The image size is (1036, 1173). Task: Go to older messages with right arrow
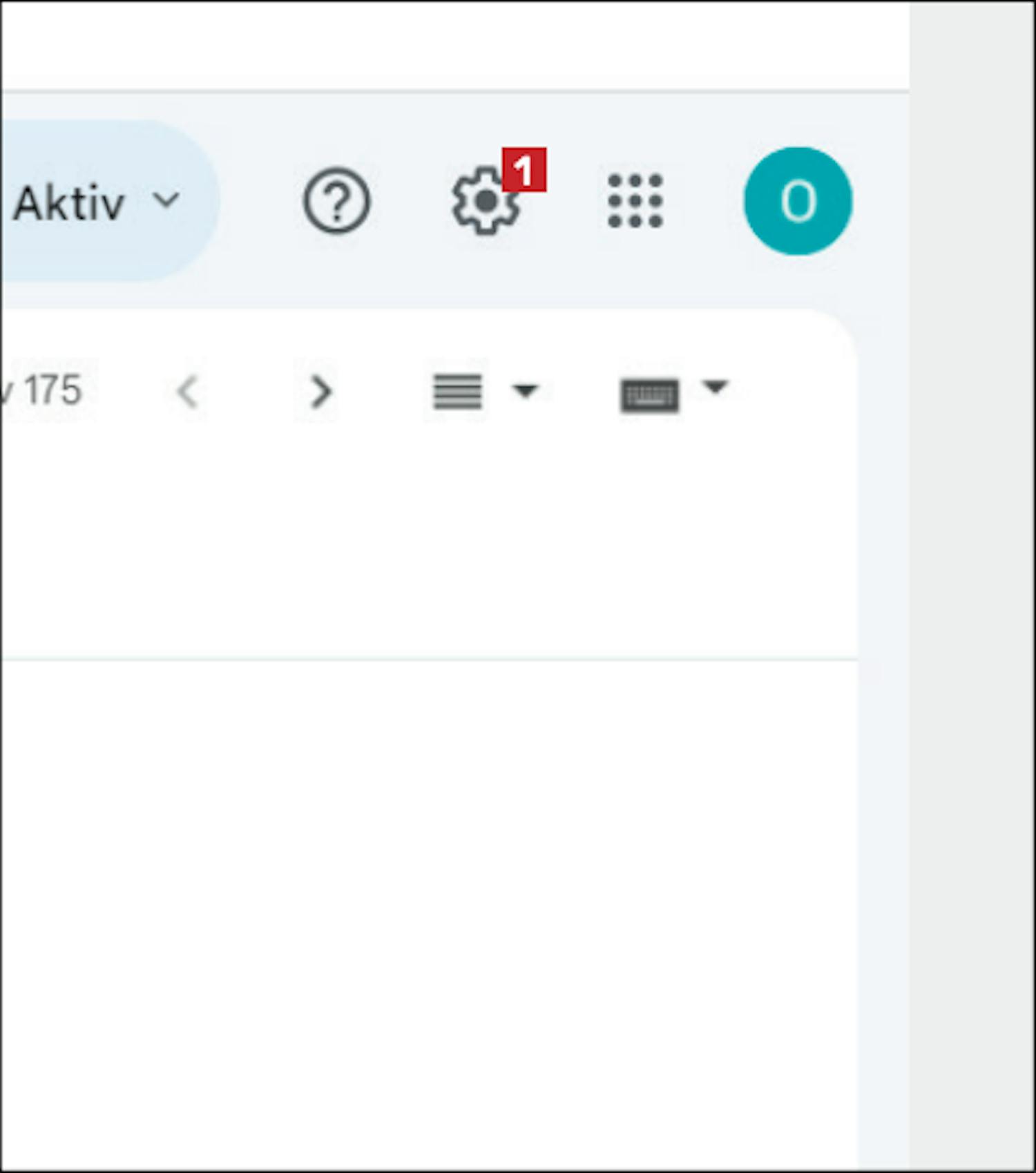320,392
